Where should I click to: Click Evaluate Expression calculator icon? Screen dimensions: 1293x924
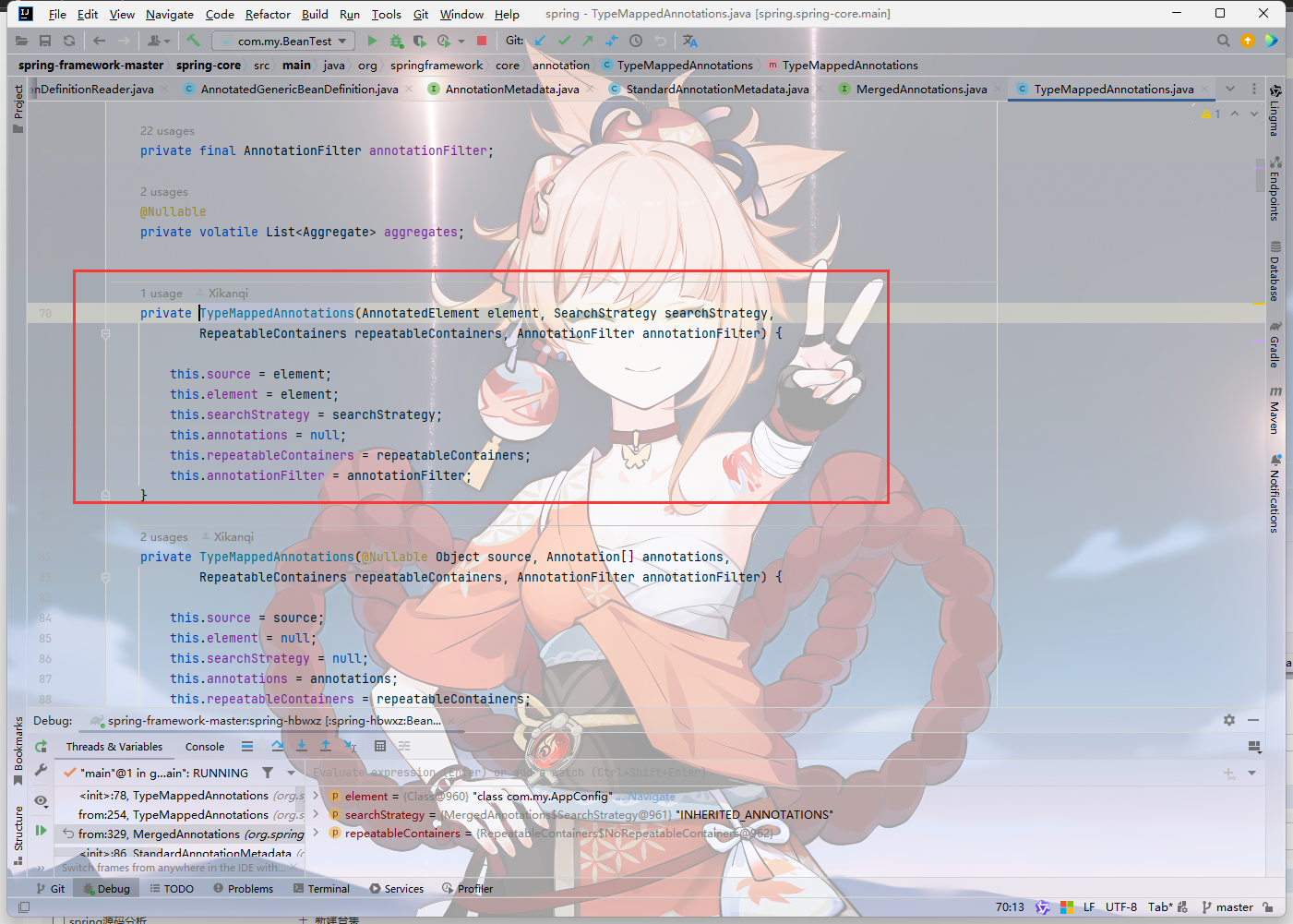click(x=380, y=746)
